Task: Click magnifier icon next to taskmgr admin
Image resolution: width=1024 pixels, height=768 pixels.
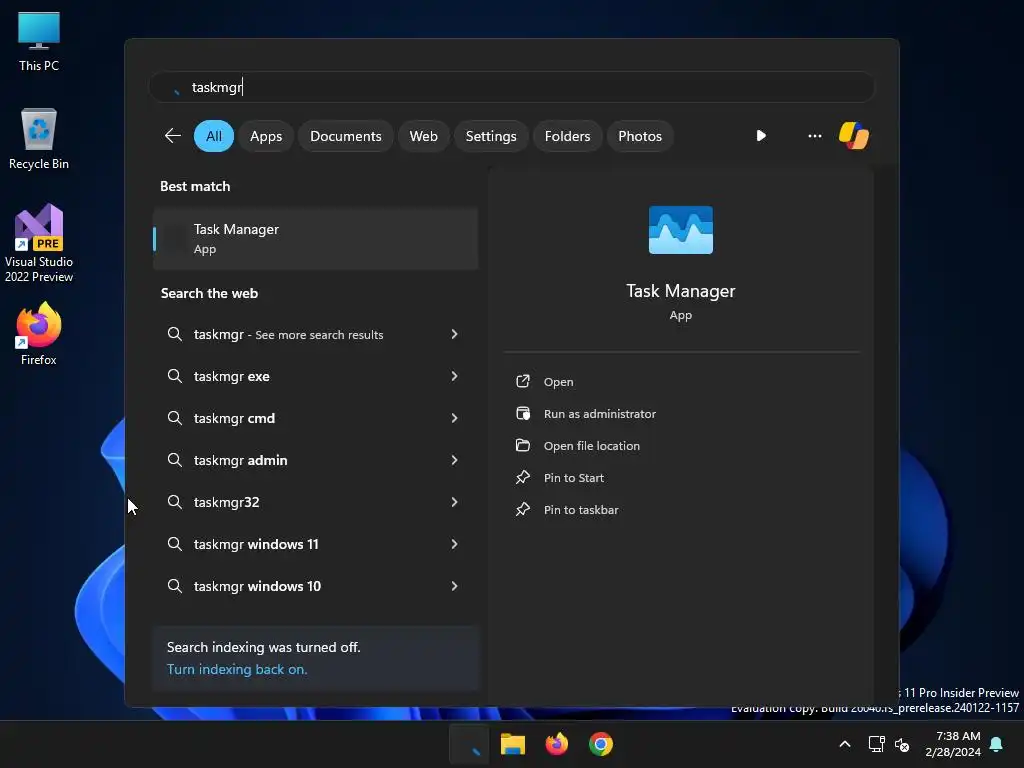Action: click(174, 460)
